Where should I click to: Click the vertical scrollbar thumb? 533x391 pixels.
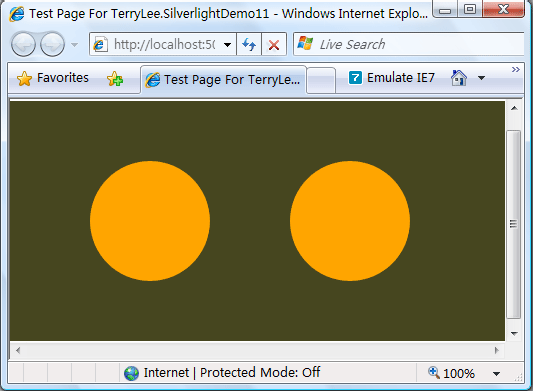point(514,224)
